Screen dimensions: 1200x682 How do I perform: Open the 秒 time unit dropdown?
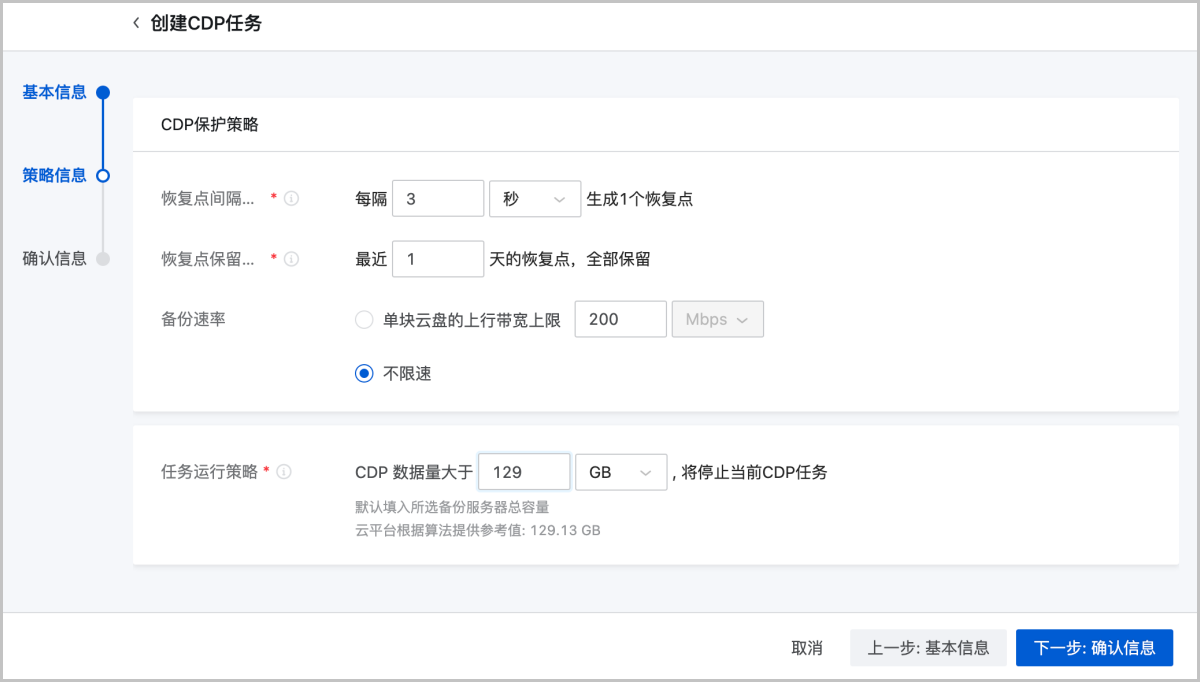[x=535, y=198]
